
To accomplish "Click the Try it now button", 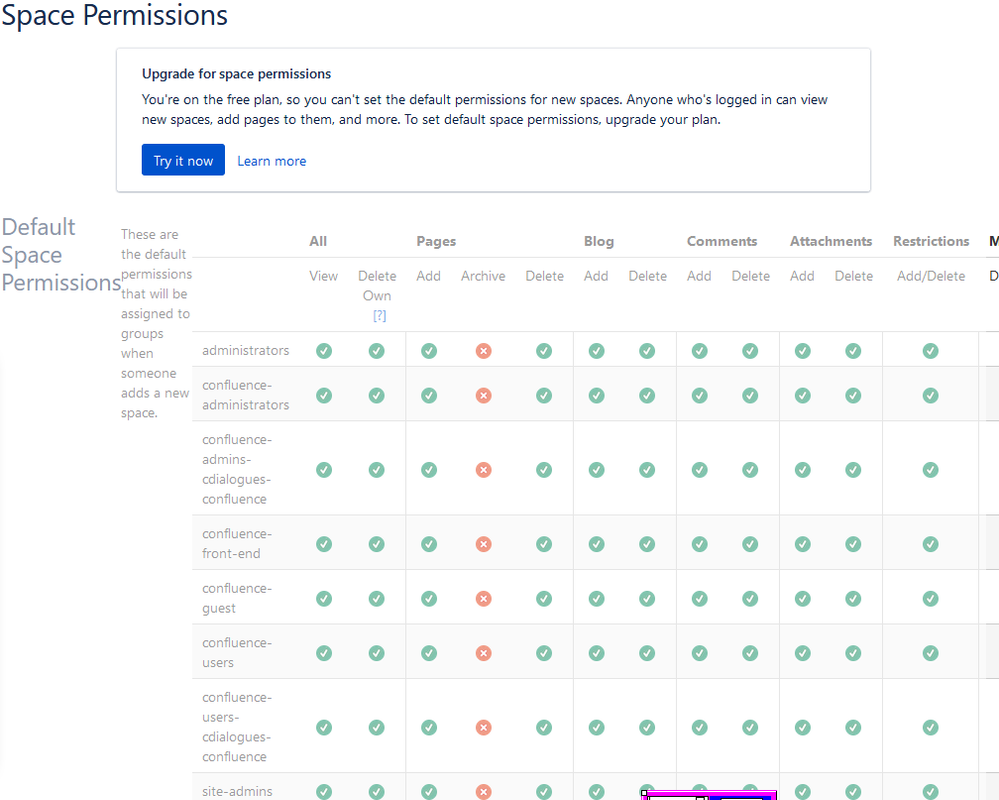I will 183,160.
